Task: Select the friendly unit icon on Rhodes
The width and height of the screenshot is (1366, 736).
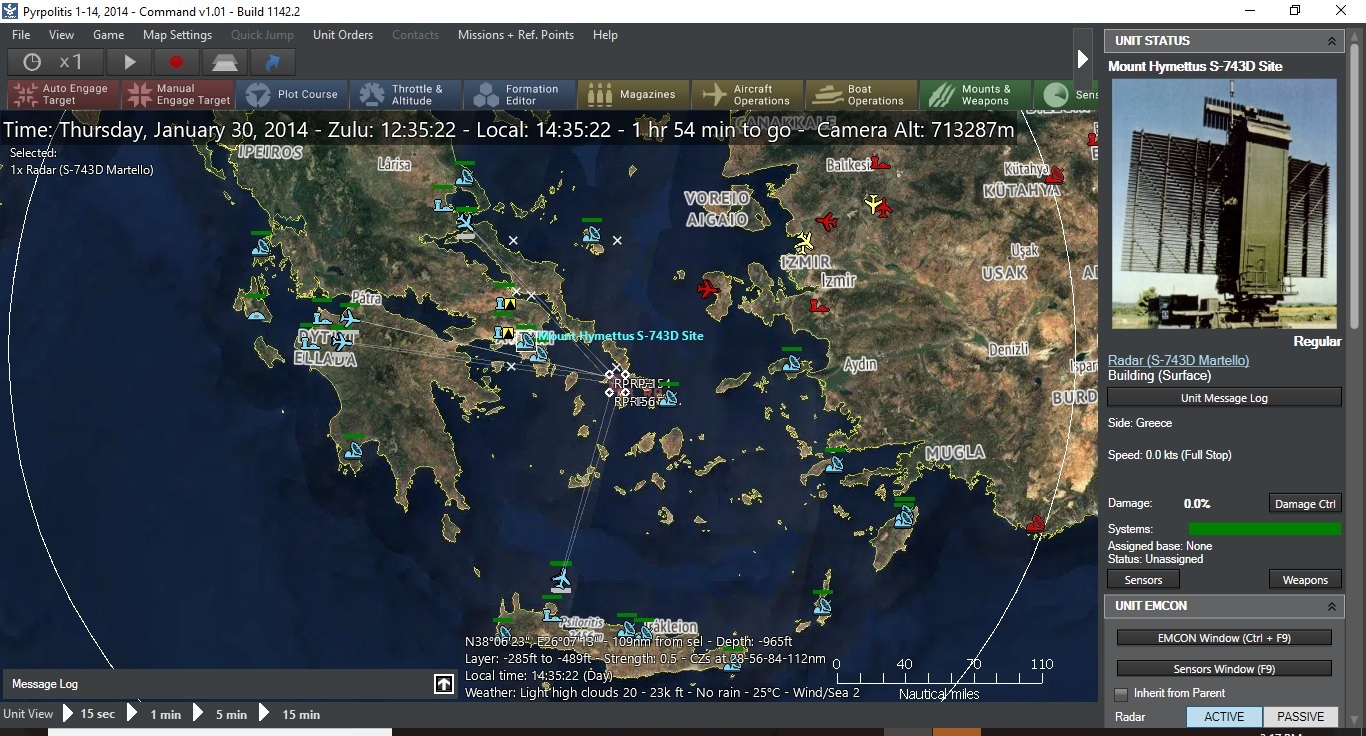Action: 905,516
